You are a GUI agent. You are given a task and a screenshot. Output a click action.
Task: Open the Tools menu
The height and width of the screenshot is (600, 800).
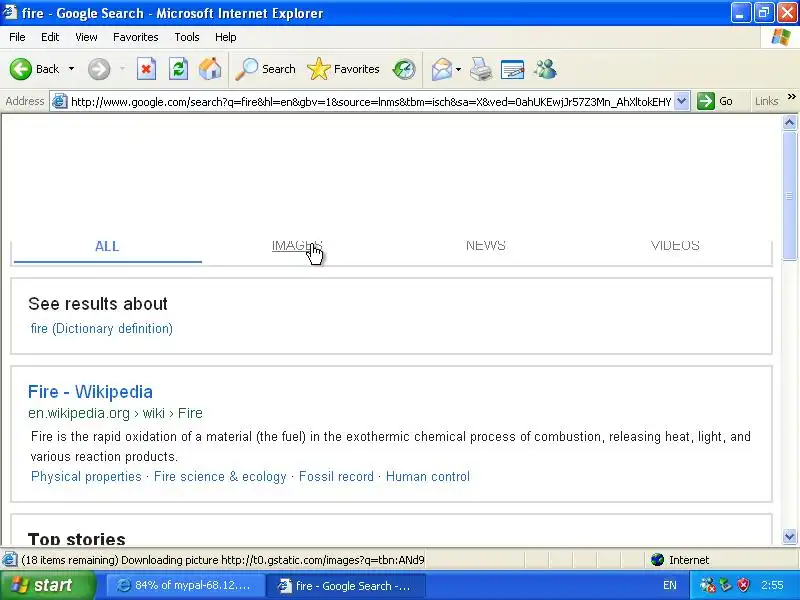(x=187, y=37)
